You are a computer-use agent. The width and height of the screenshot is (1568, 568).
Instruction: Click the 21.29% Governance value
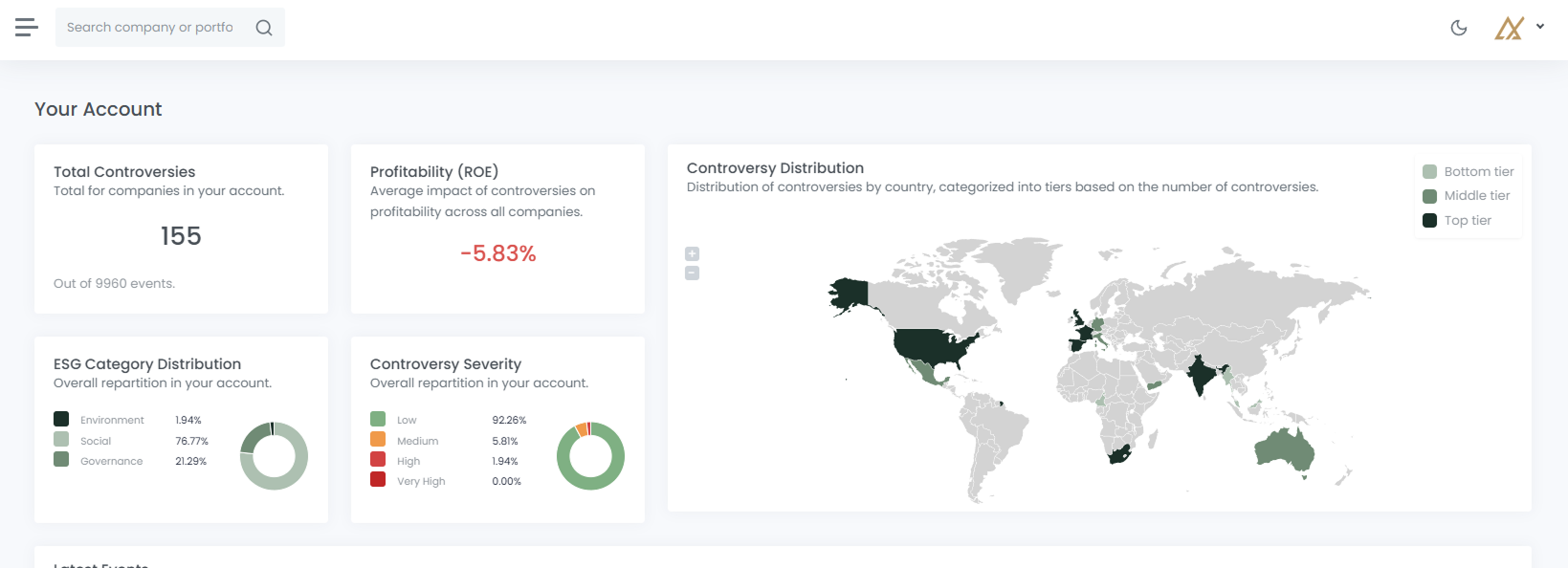click(190, 461)
